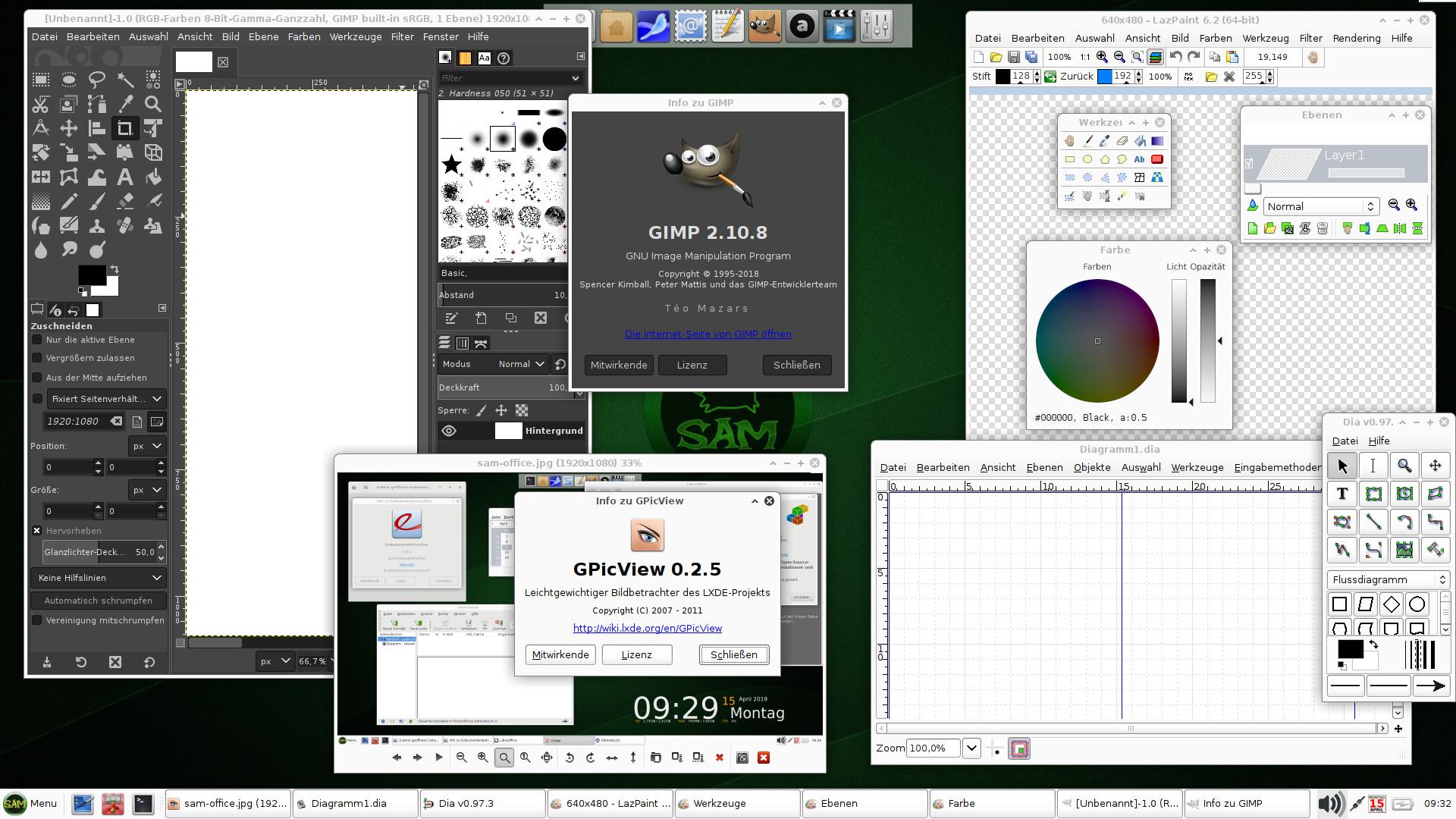Open the GPicView wiki link
The image size is (1456, 819).
[x=647, y=628]
